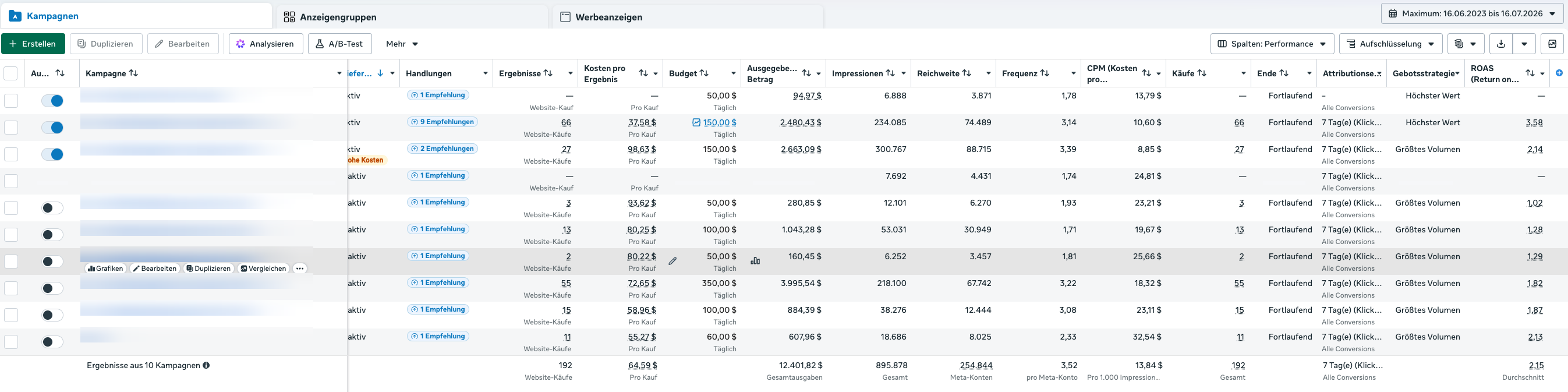Image resolution: width=1568 pixels, height=392 pixels.
Task: Tick the select-all checkbox in the table header
Action: tap(11, 73)
